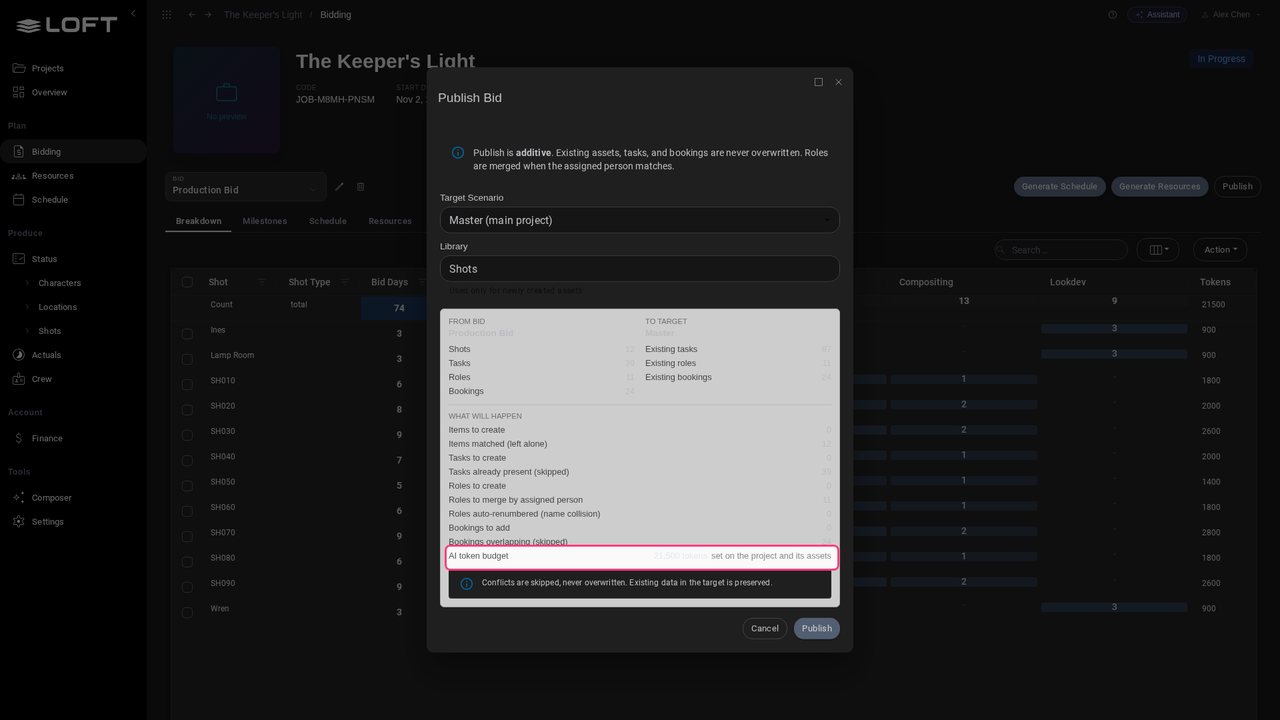Open Actuals in the sidebar
The height and width of the screenshot is (720, 1280).
[73, 355]
